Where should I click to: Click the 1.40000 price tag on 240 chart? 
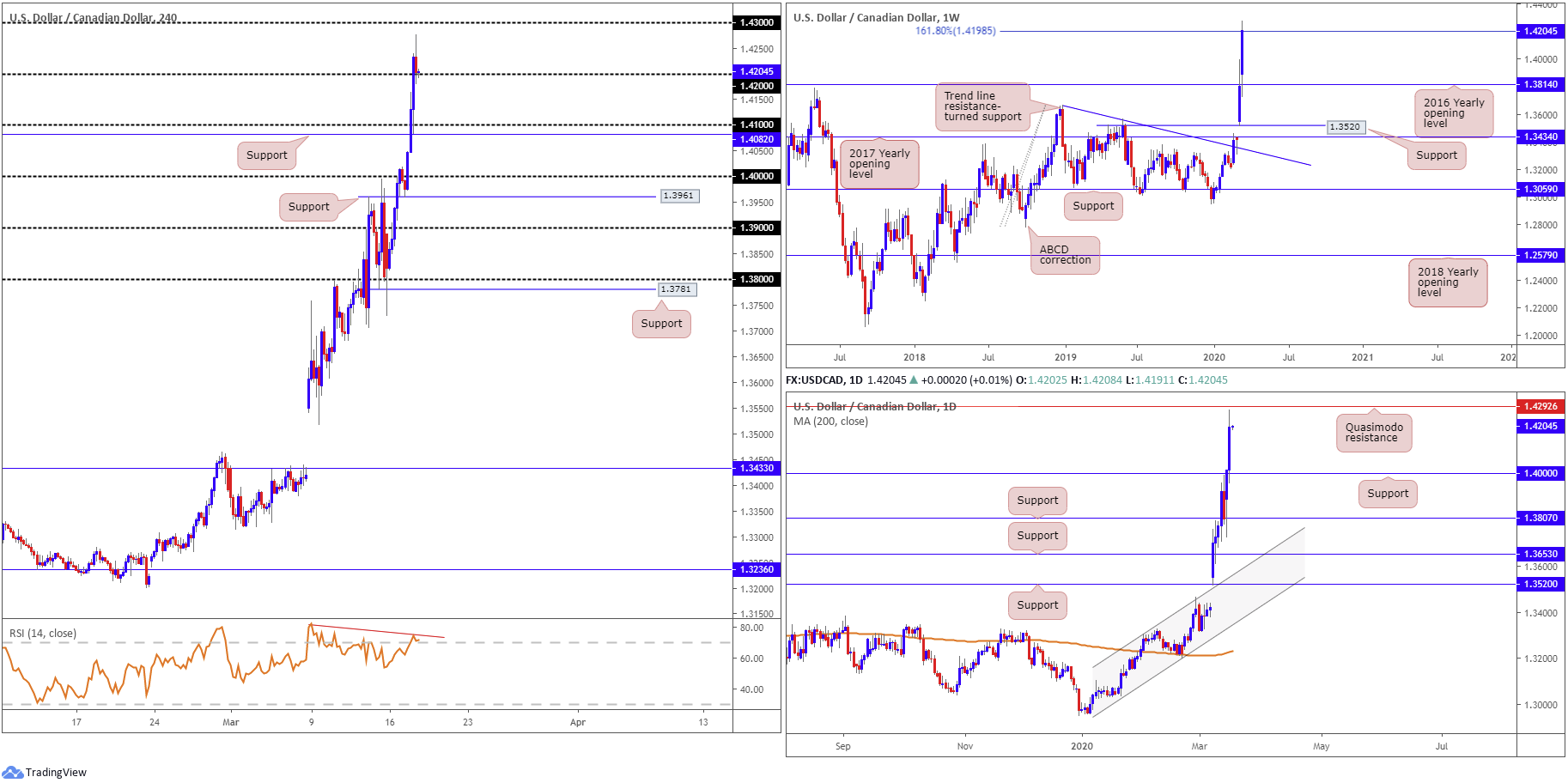coord(757,176)
